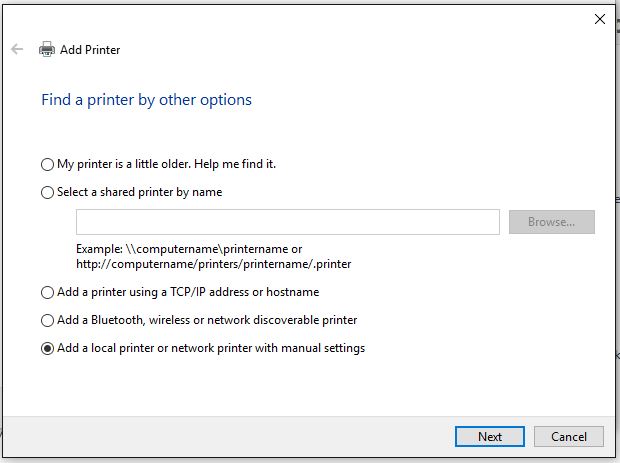Click the 'Help me find it.' label text
The width and height of the screenshot is (620, 463).
(235, 164)
